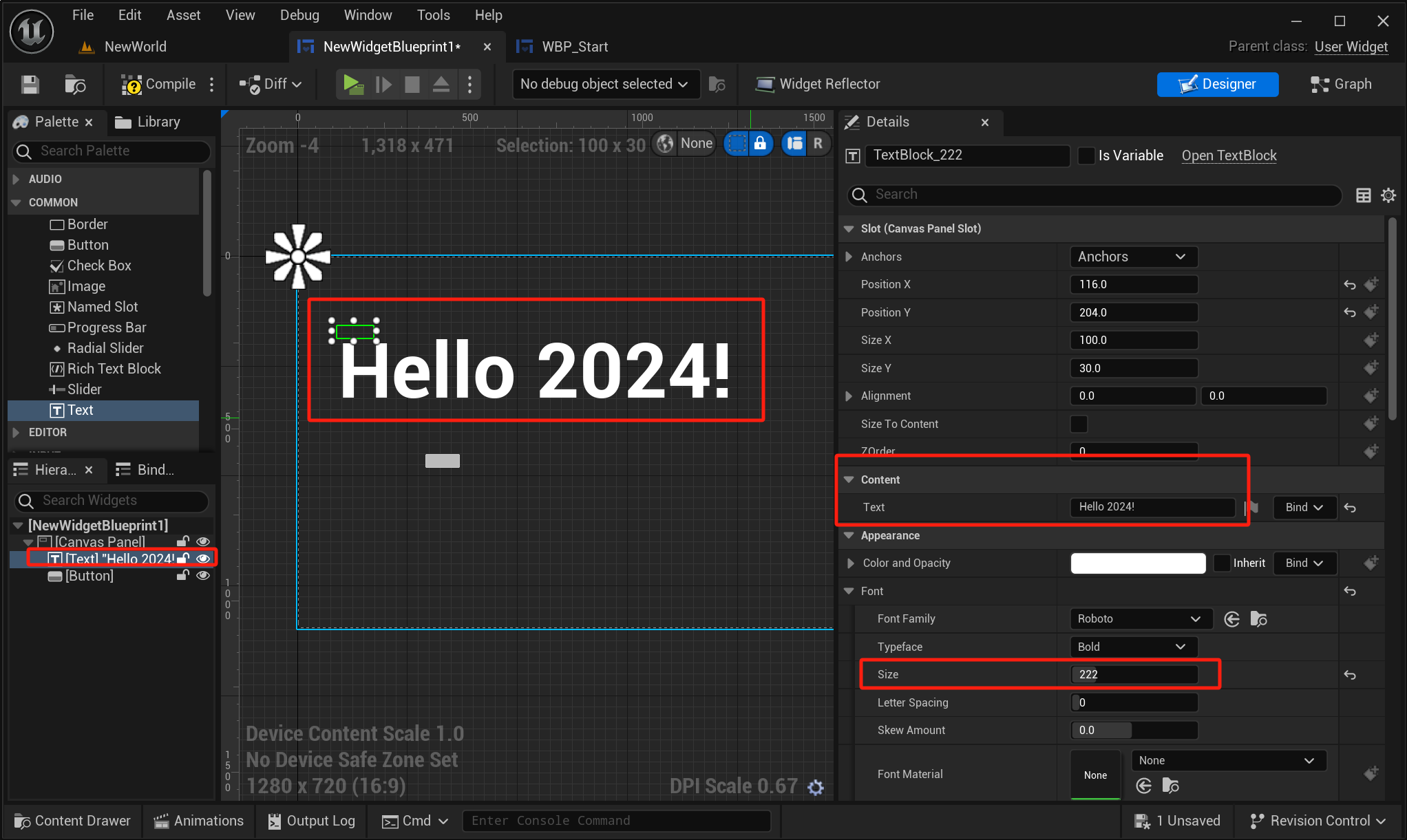Expand the AUDIO palette category
This screenshot has height=840, width=1407.
(x=16, y=179)
